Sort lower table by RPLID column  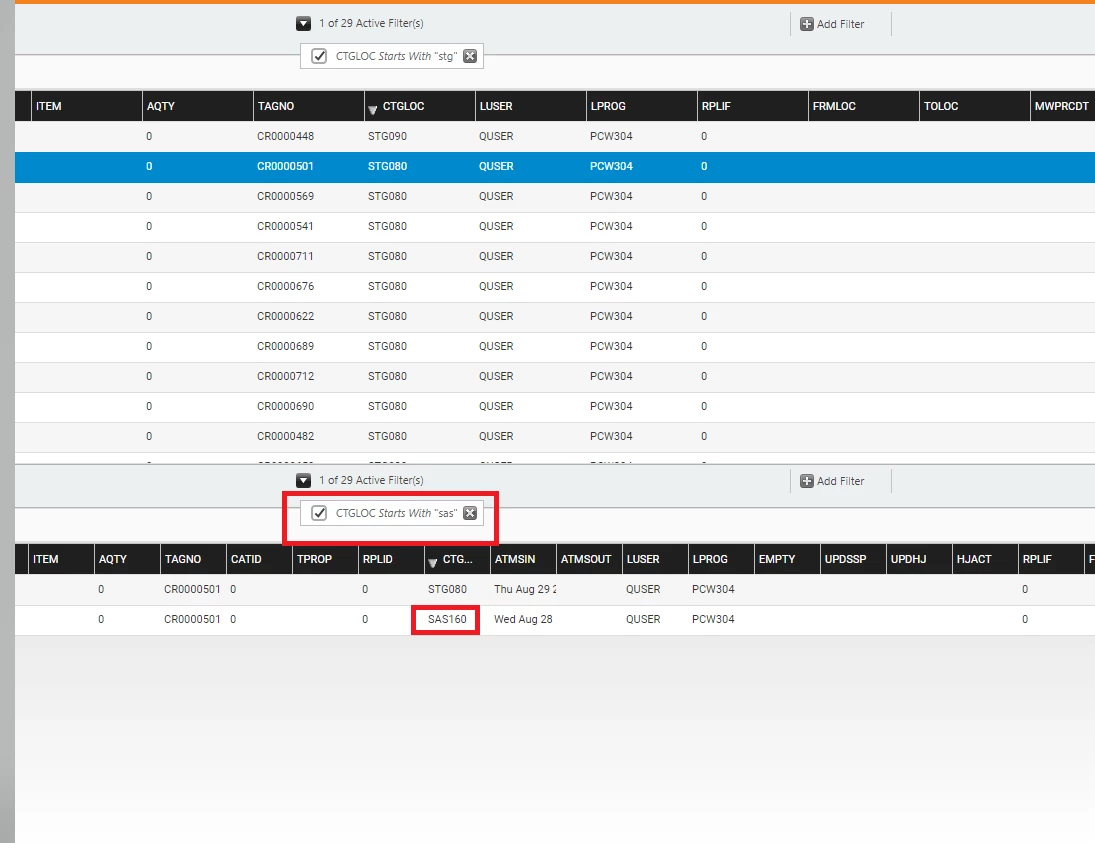390,559
